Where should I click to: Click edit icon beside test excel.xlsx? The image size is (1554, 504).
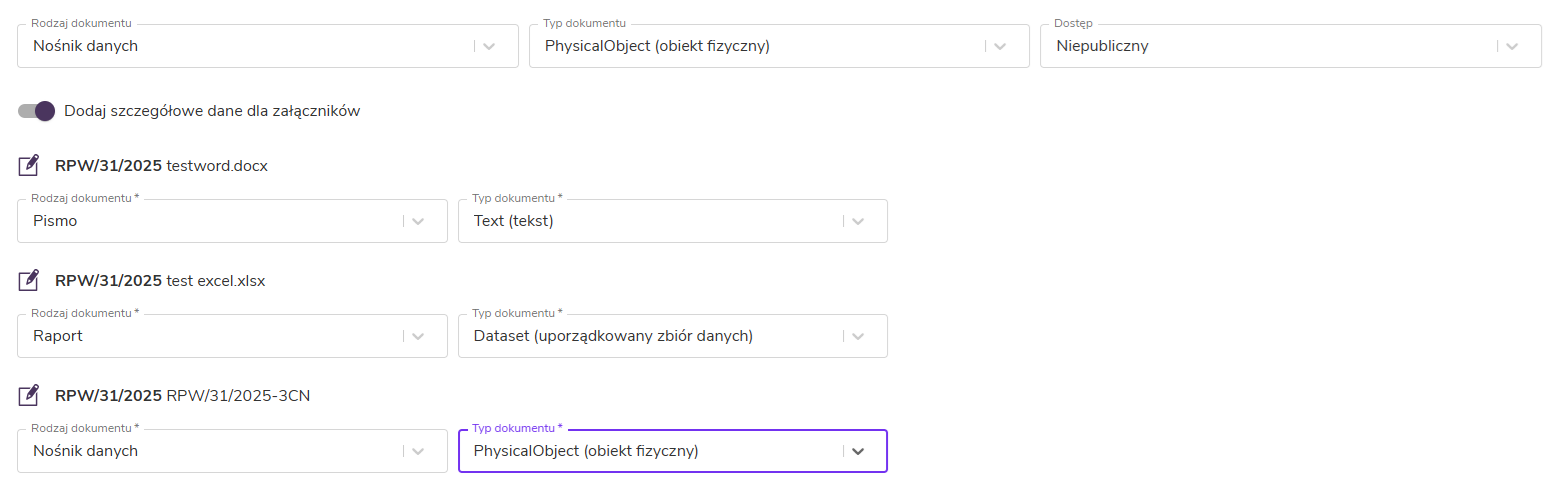point(29,280)
